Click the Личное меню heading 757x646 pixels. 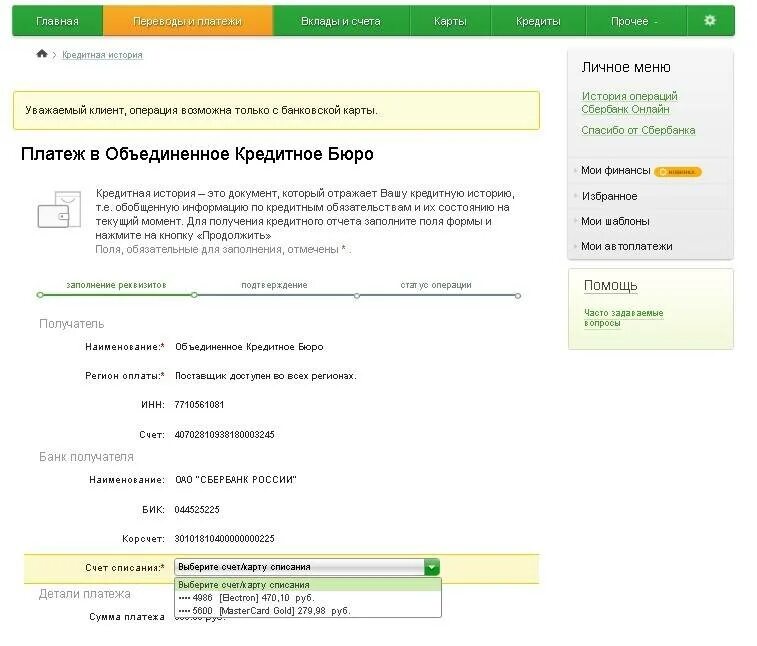tap(626, 67)
